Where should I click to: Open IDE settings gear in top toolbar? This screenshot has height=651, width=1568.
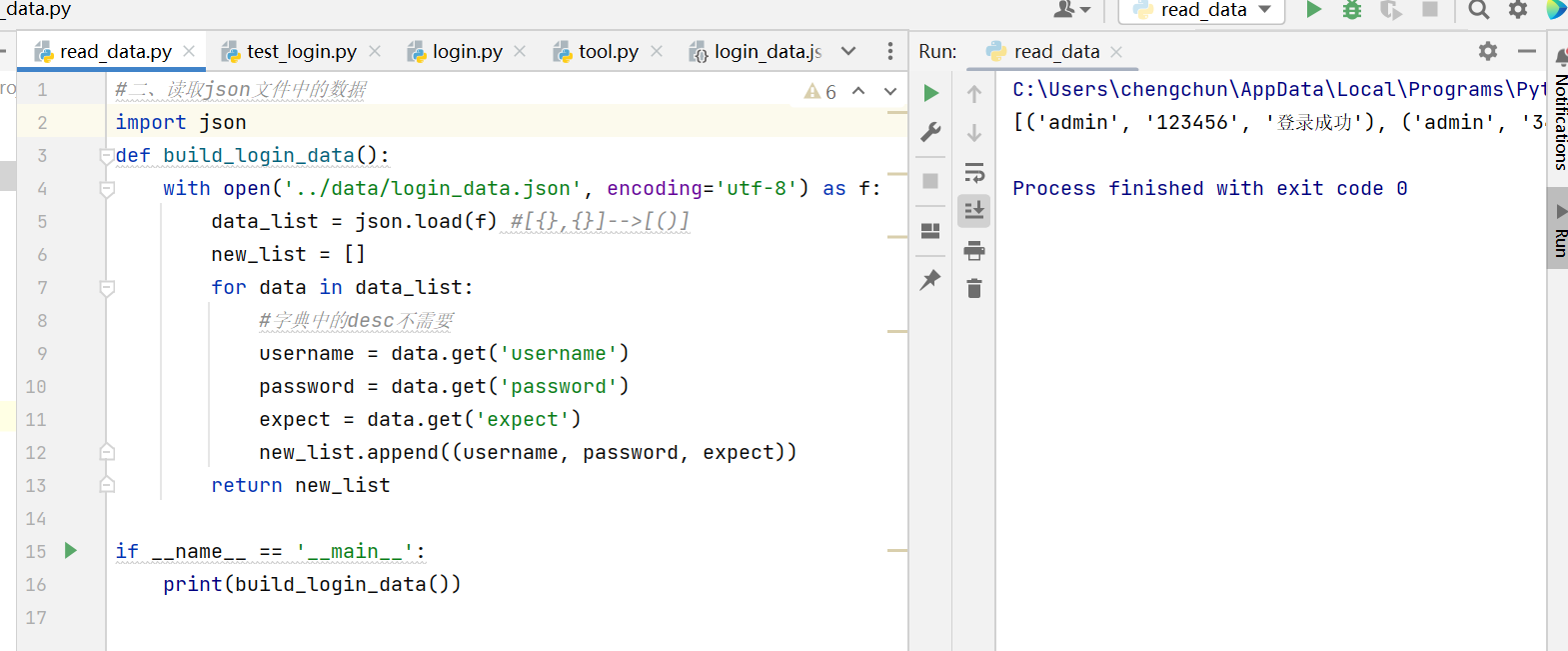tap(1518, 10)
